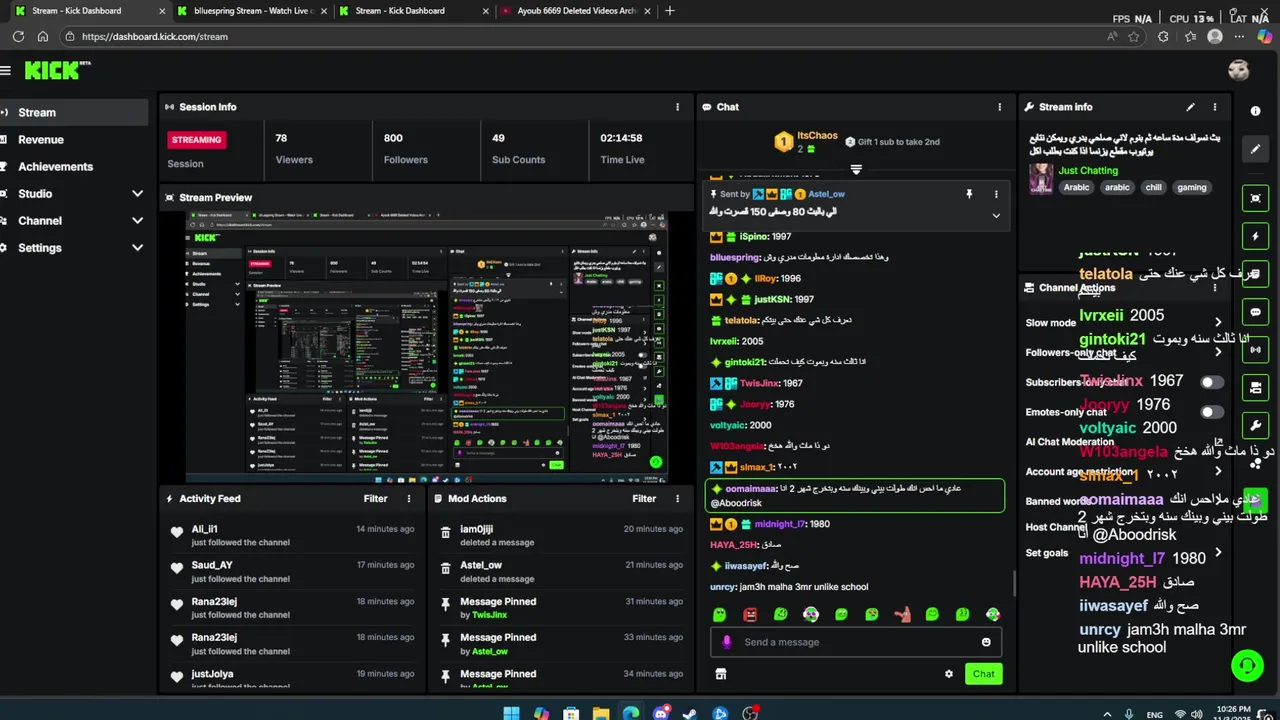The image size is (1280, 720).
Task: Select Achievements in the sidebar
Action: (x=74, y=167)
